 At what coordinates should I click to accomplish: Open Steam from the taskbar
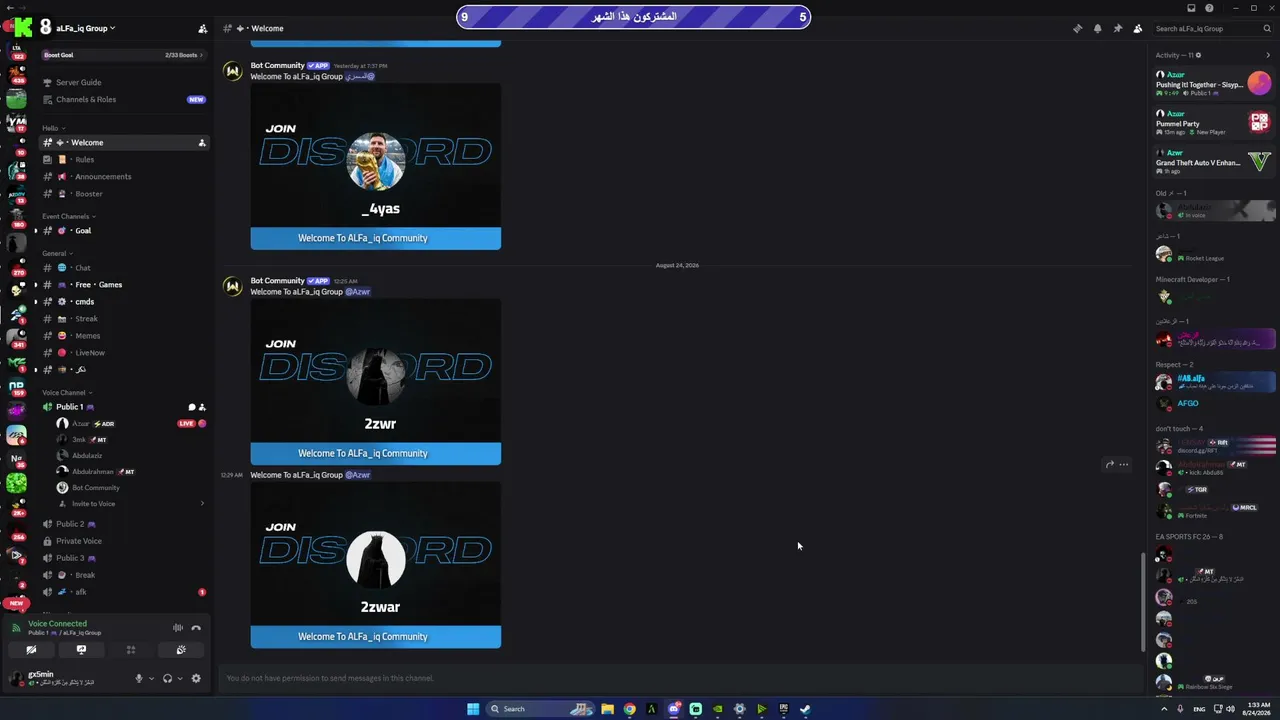pos(805,709)
